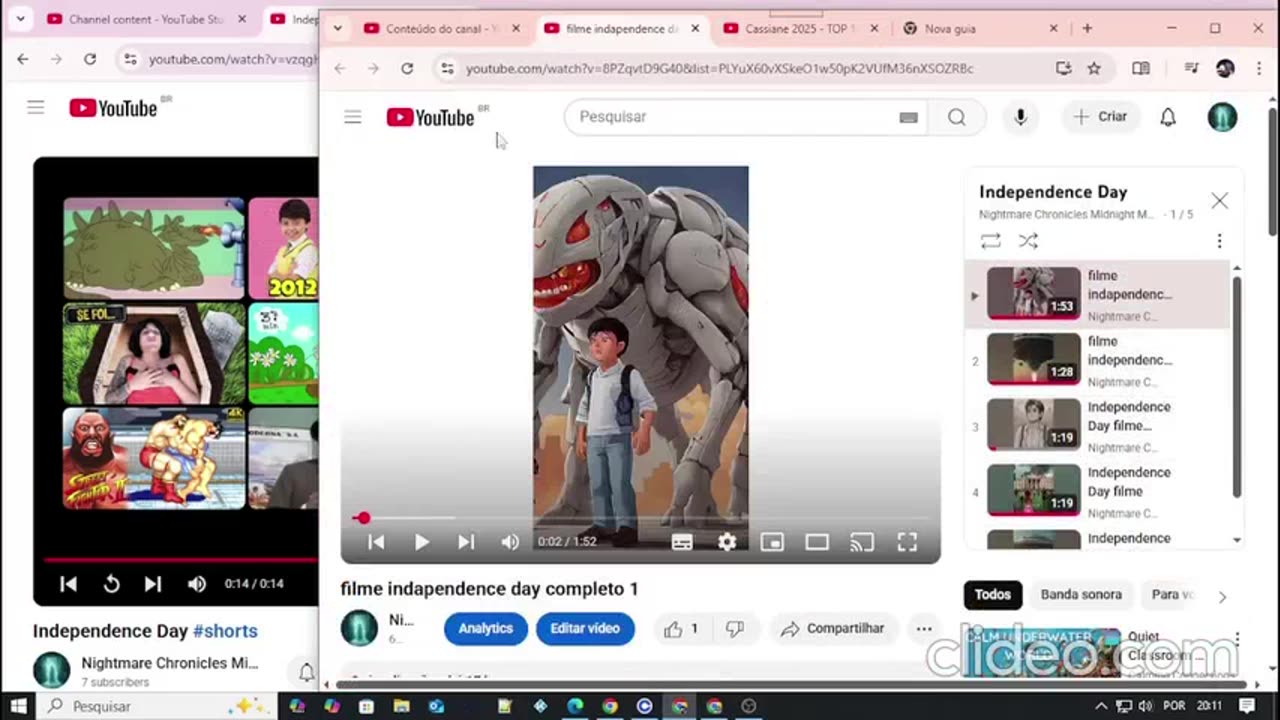Reload the page in front browser
This screenshot has width=1280, height=720.
pyautogui.click(x=407, y=68)
